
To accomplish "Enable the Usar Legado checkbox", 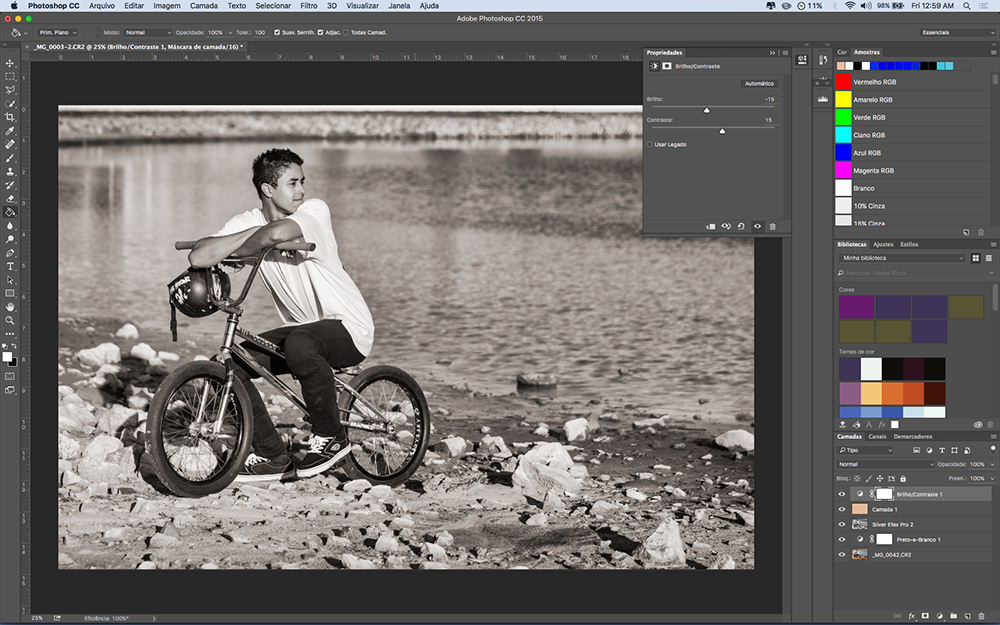I will click(650, 144).
